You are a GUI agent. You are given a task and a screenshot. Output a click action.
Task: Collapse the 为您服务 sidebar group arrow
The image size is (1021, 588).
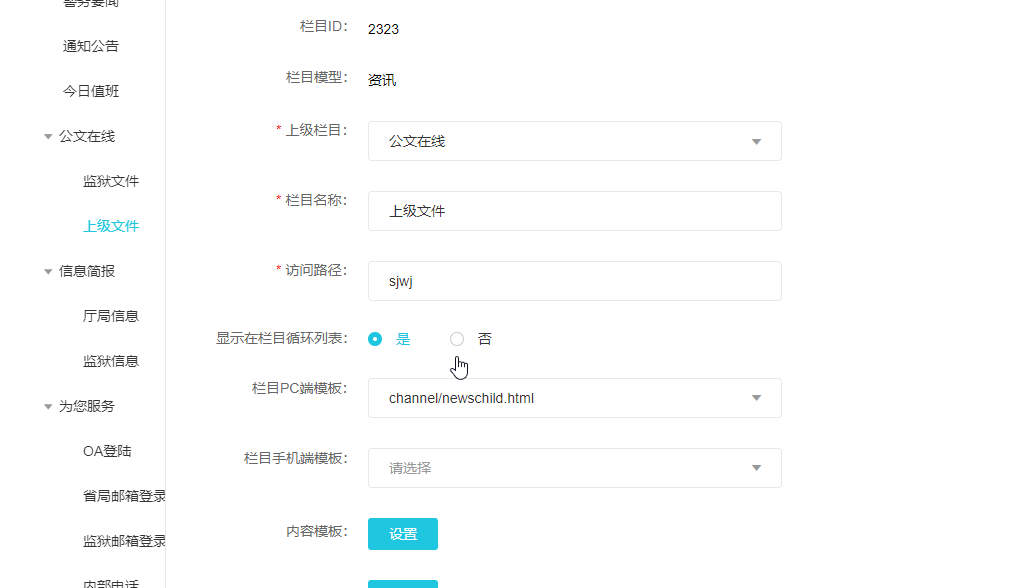point(48,407)
